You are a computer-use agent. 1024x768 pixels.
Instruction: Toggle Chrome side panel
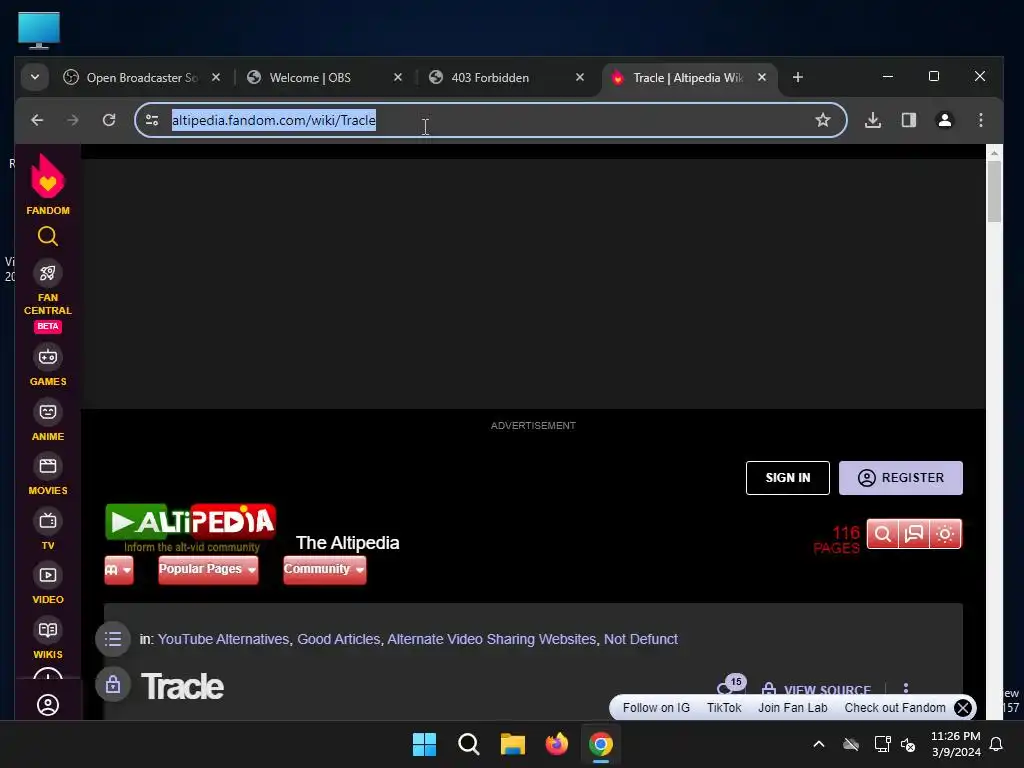(909, 120)
